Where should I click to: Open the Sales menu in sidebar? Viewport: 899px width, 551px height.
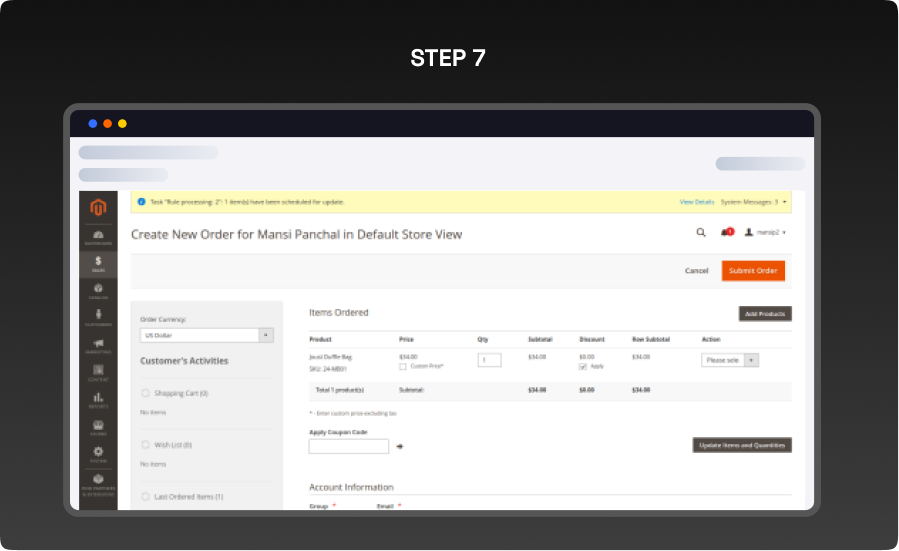click(x=98, y=264)
